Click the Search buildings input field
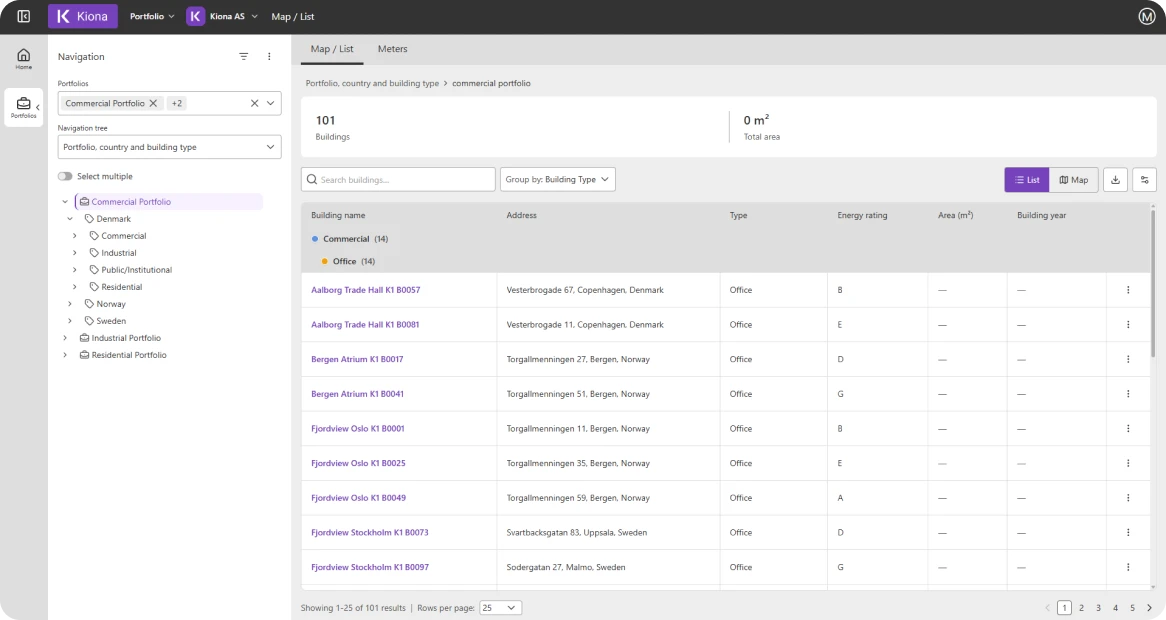1166x620 pixels. pos(398,179)
